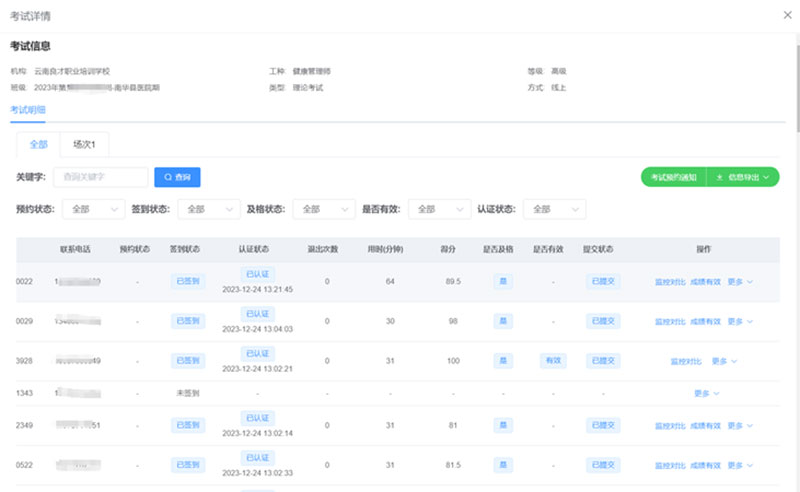Image resolution: width=800 pixels, height=492 pixels.
Task: Click 监控对比 link in row 0022
Action: [669, 282]
